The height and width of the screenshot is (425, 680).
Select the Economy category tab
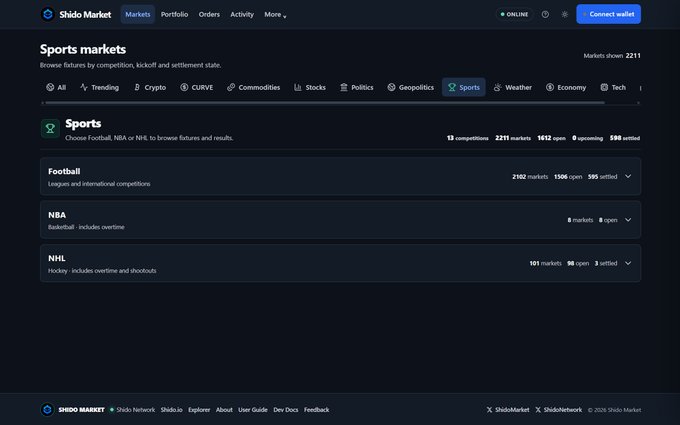[566, 87]
